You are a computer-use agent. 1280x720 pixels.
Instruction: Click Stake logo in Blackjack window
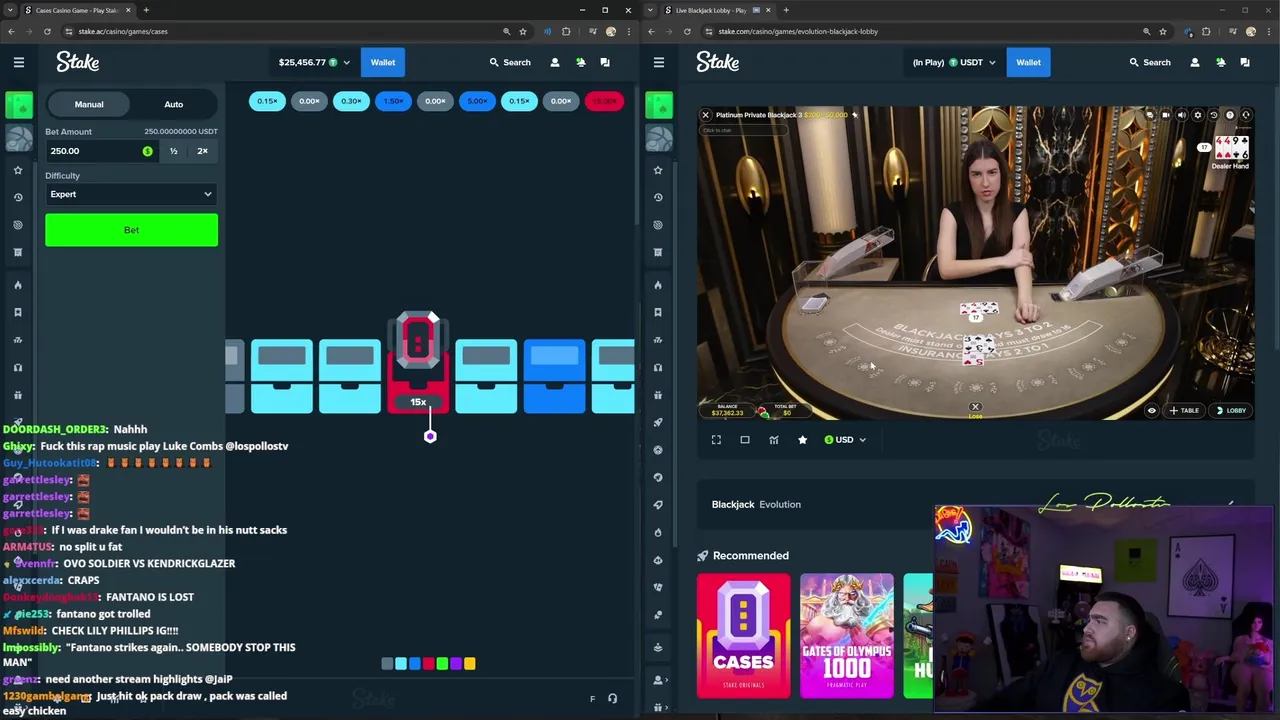pos(718,62)
